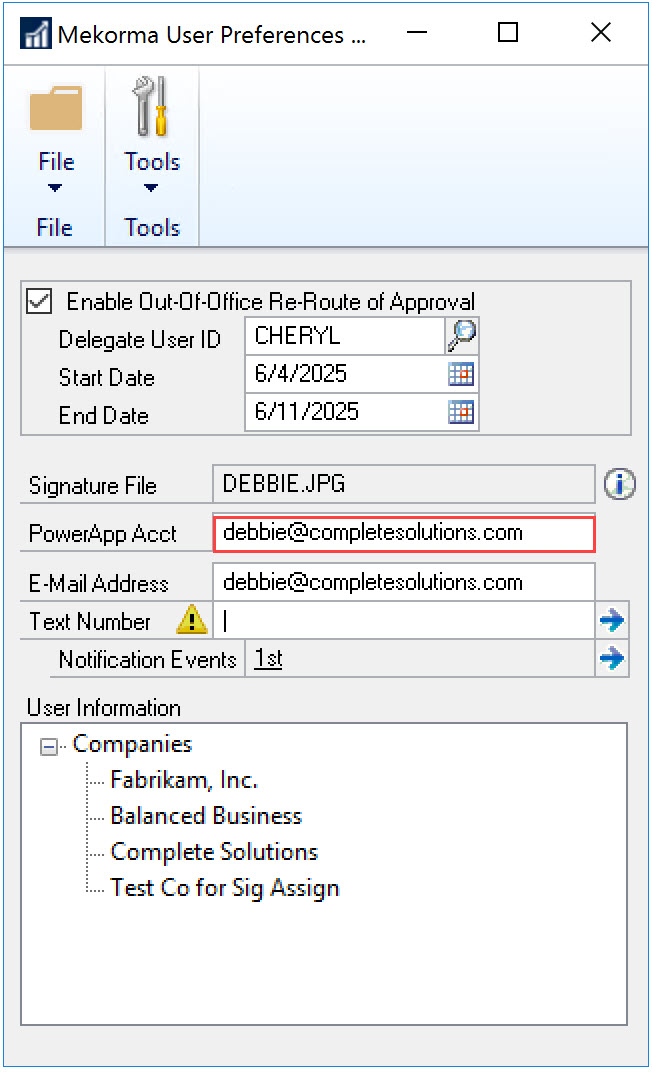Click the Signature File info icon
Screen dimensions: 652x1072
[x=620, y=485]
